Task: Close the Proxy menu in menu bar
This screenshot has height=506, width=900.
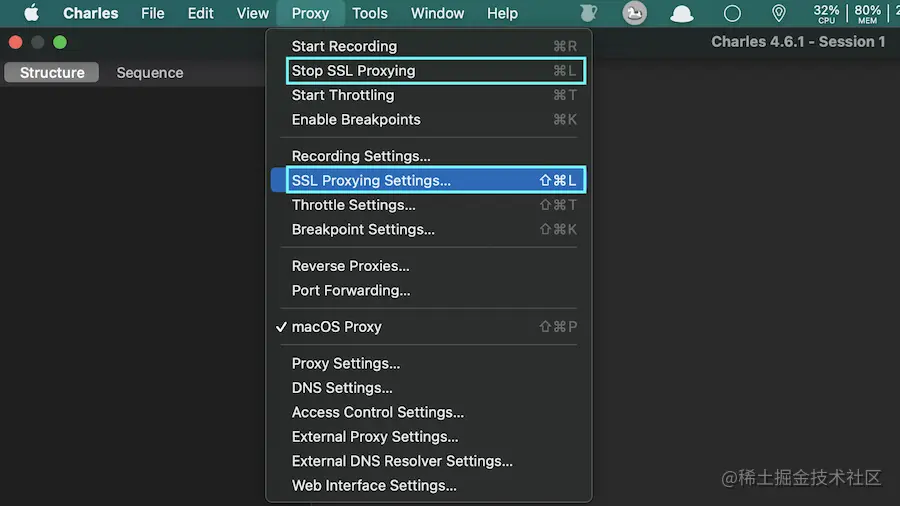Action: 310,13
